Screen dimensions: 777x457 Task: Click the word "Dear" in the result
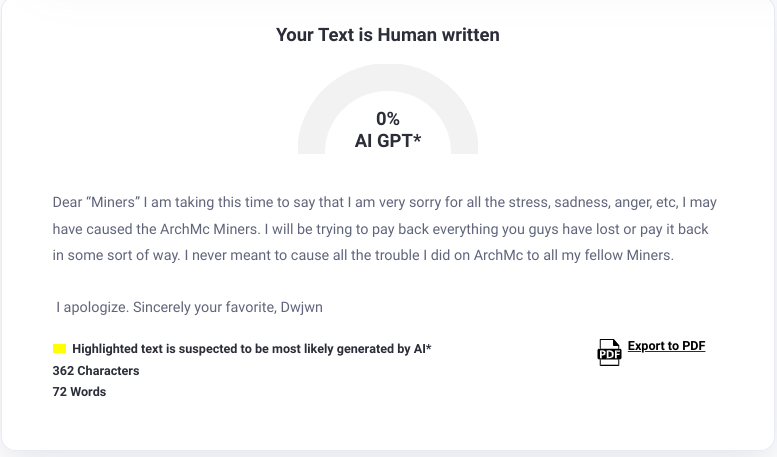67,202
